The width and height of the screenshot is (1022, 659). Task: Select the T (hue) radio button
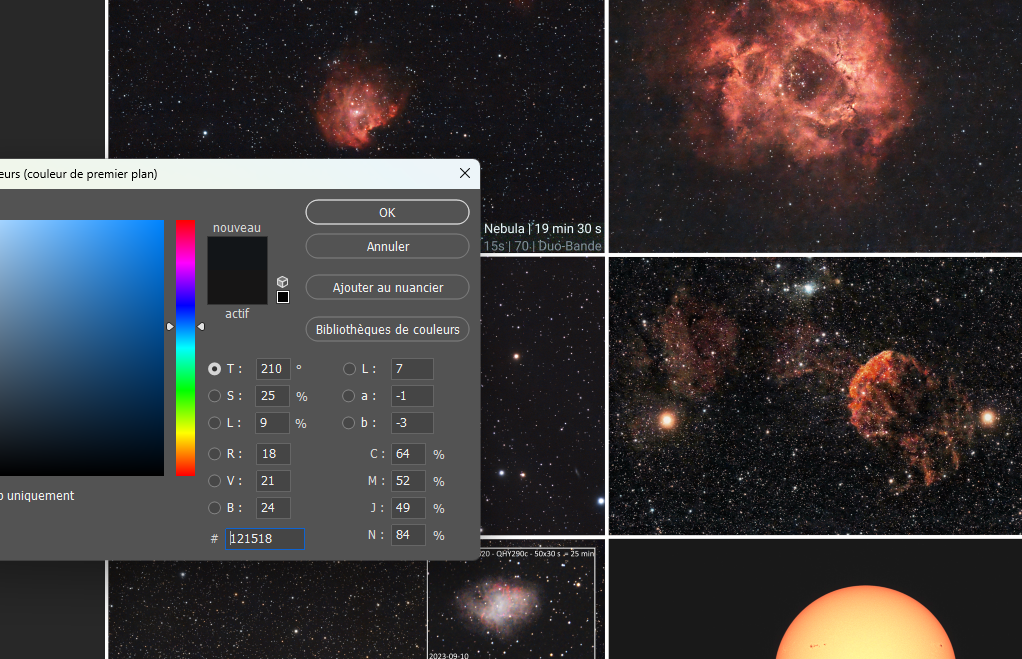click(214, 369)
